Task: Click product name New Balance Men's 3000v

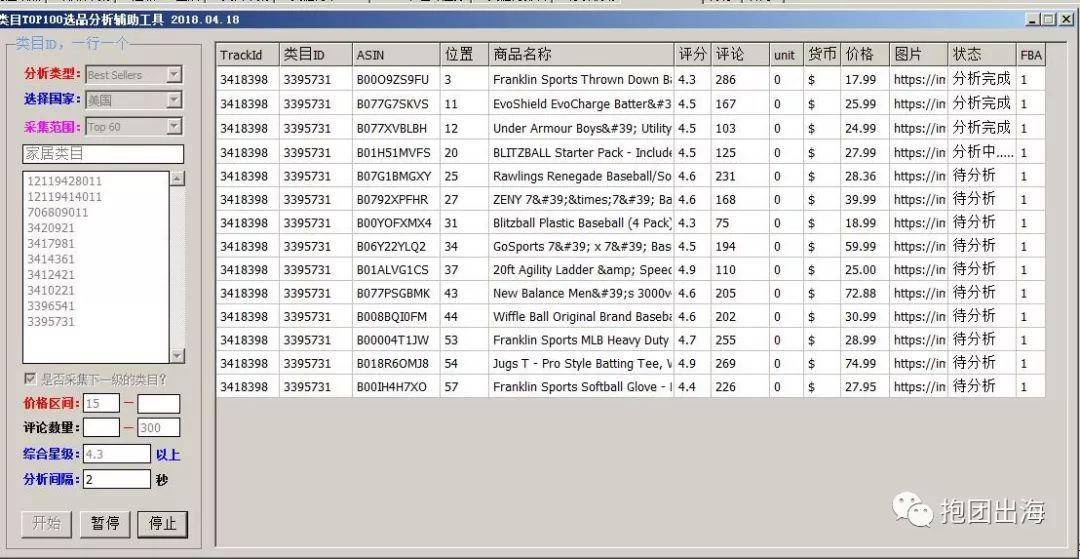Action: pyautogui.click(x=581, y=293)
